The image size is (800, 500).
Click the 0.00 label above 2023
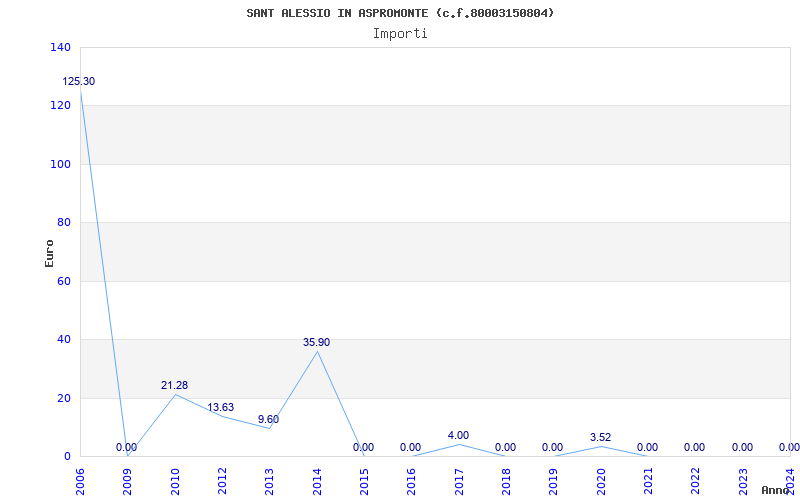tap(742, 447)
